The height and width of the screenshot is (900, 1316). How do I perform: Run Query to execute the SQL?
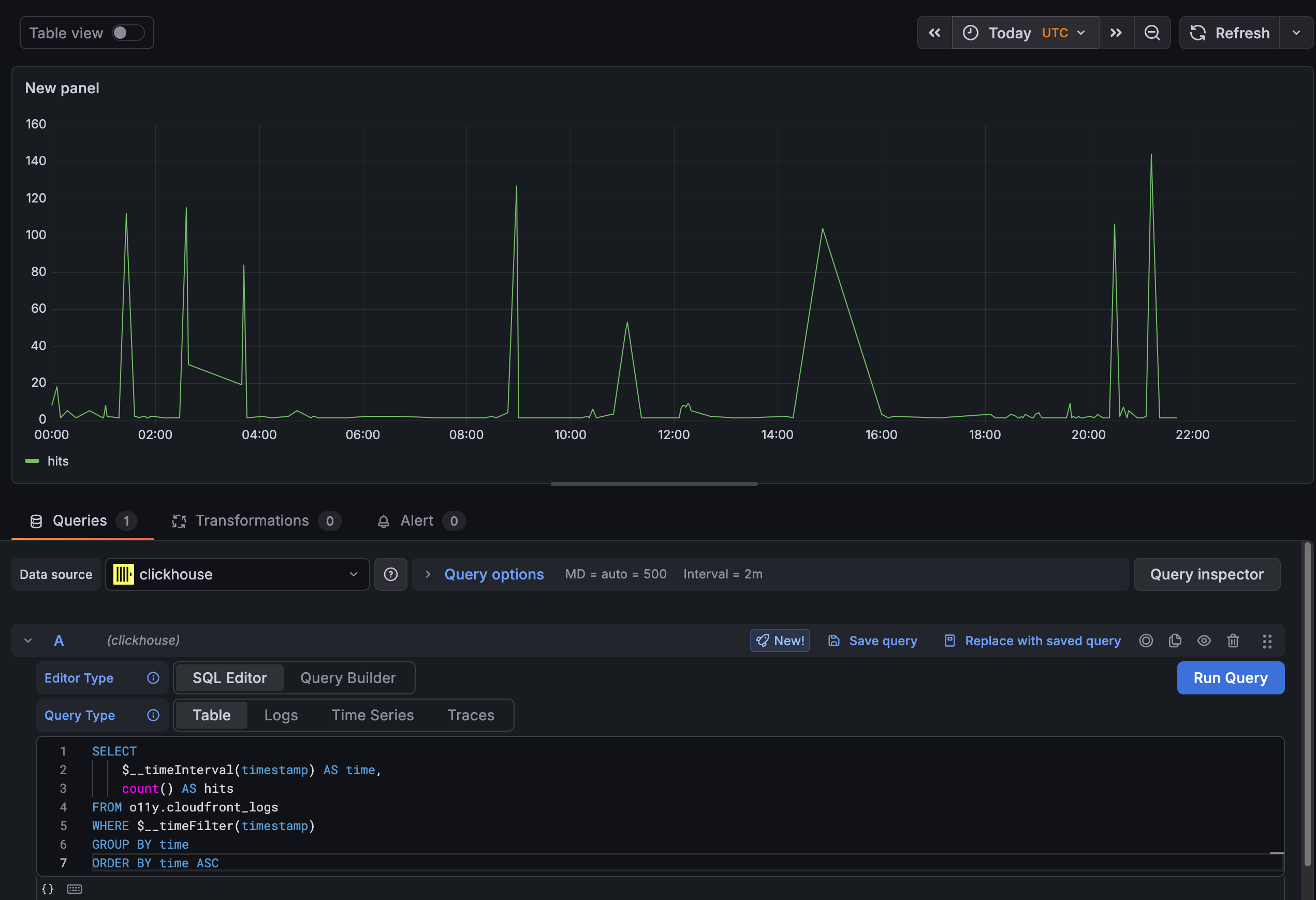click(x=1230, y=677)
